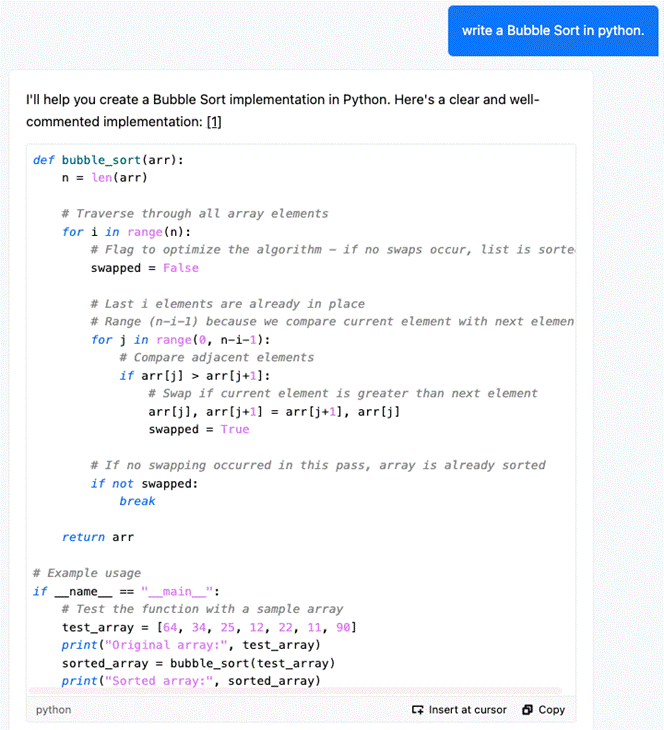The image size is (664, 730).
Task: Click the Insert at cursor icon
Action: click(x=417, y=710)
